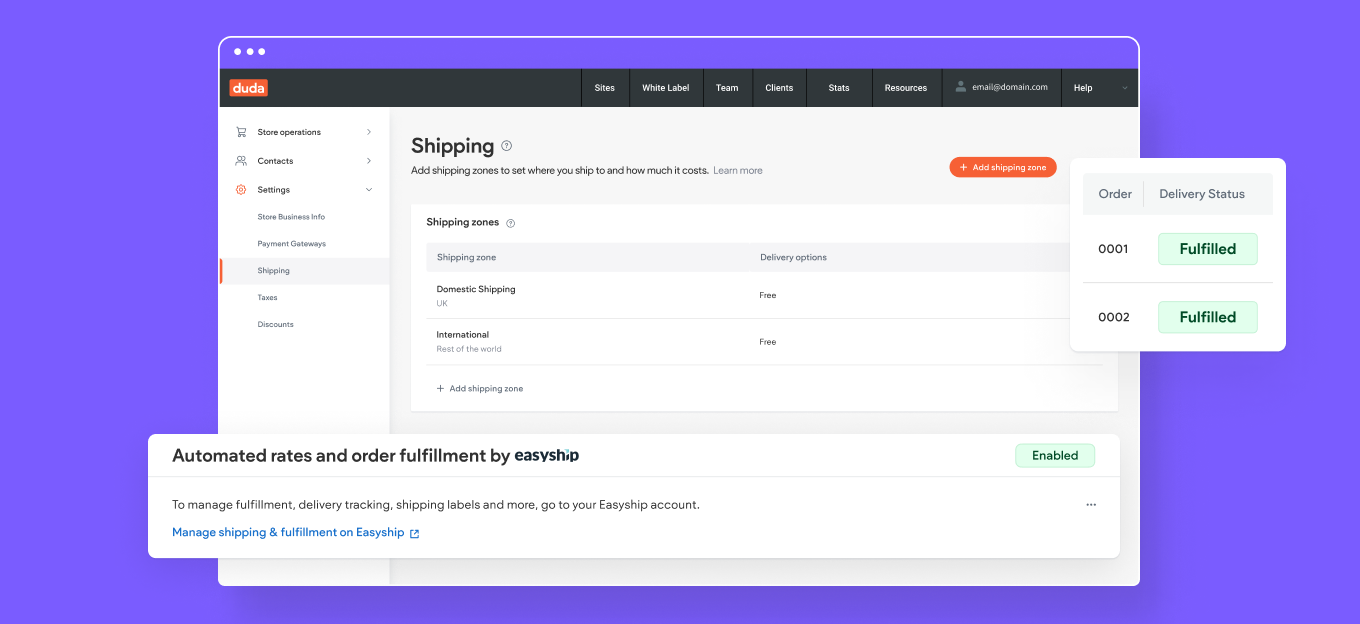Open the Help dropdown arrow
The height and width of the screenshot is (624, 1360).
(x=1124, y=88)
